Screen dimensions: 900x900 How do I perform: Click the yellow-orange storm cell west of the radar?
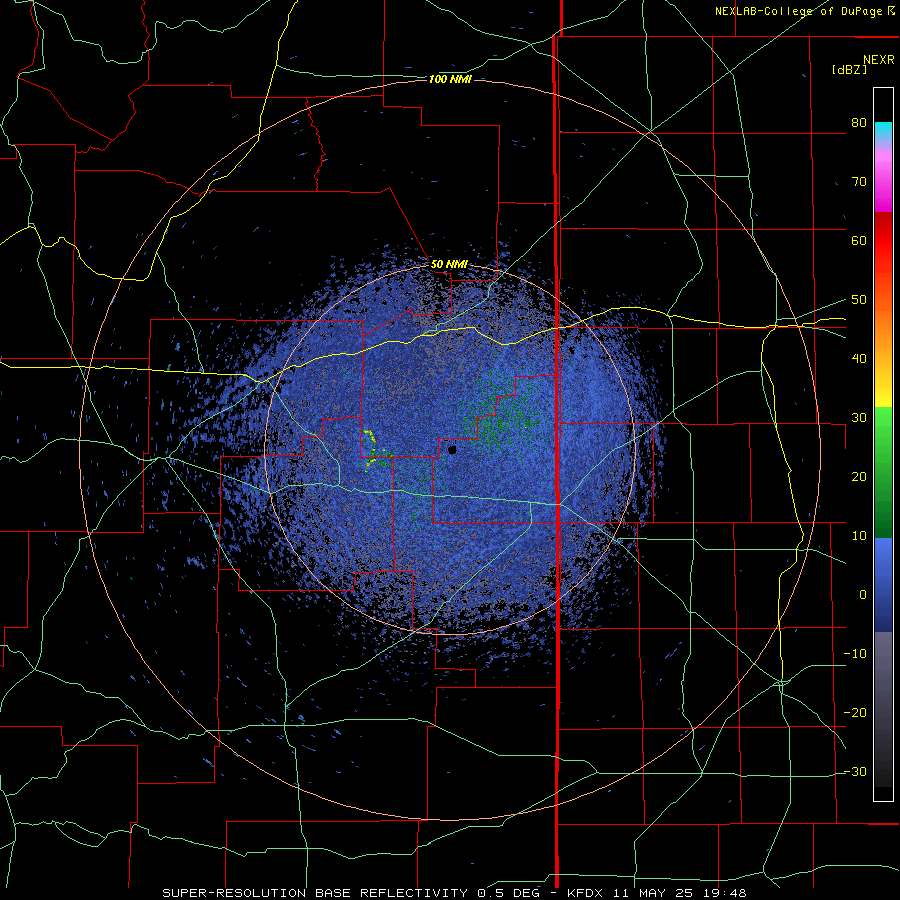click(x=370, y=449)
